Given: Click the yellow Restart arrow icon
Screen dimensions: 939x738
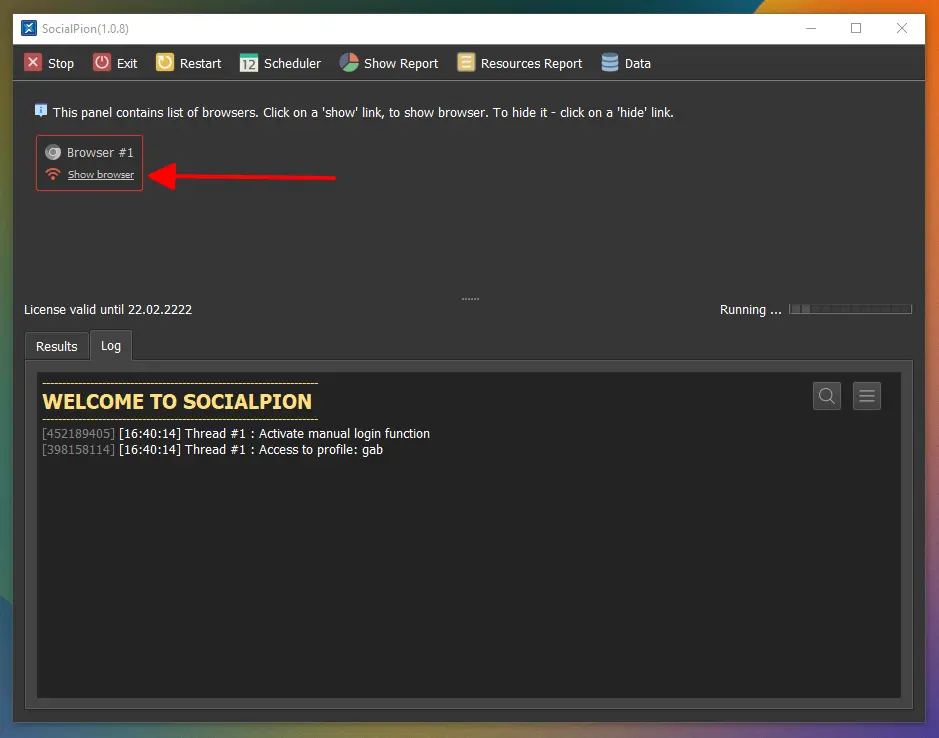Looking at the screenshot, I should (165, 62).
